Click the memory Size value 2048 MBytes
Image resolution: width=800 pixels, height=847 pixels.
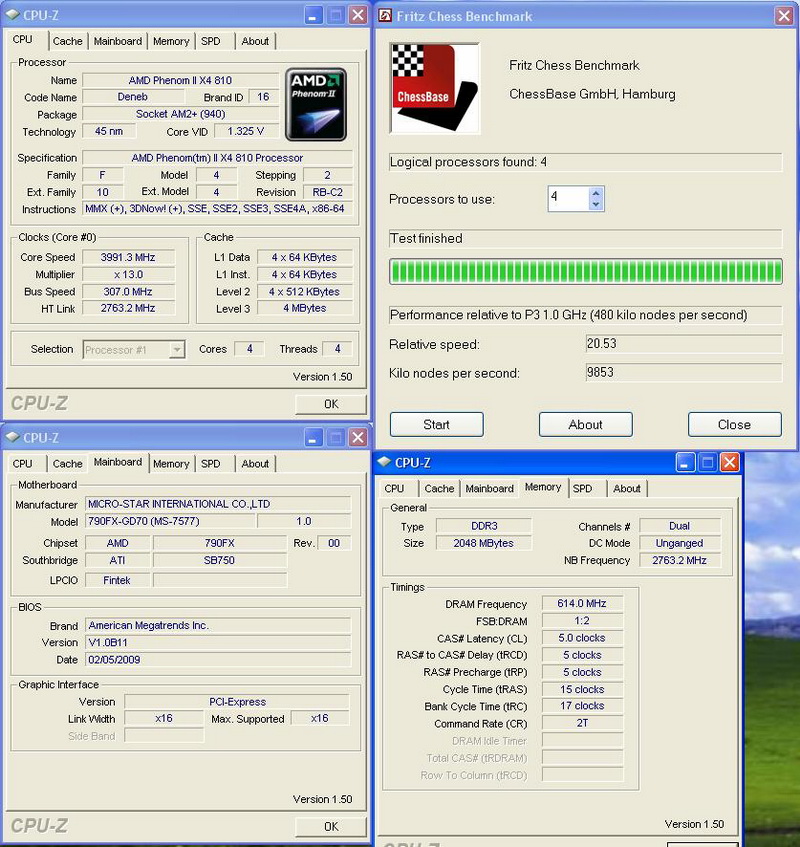tap(484, 543)
